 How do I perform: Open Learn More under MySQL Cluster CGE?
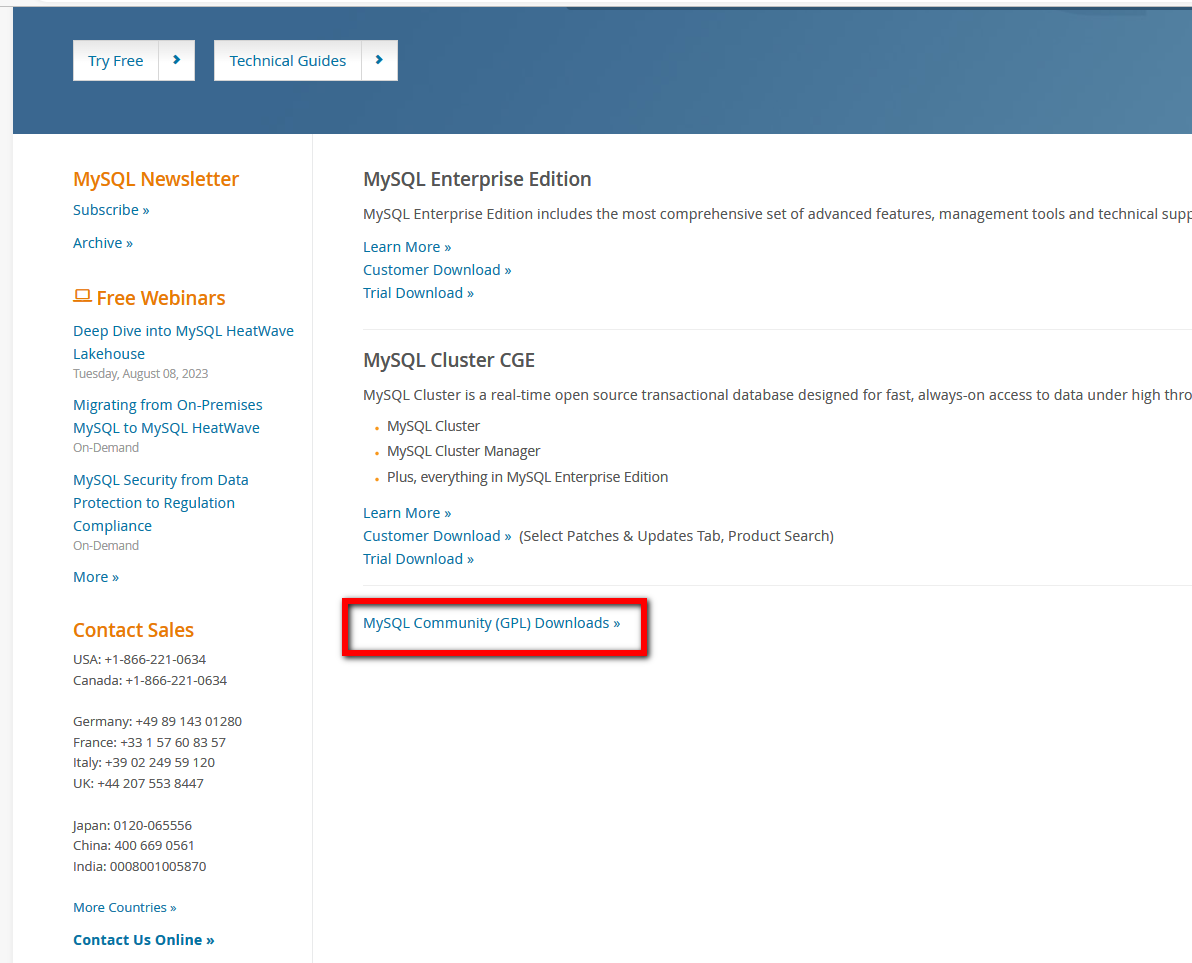coord(407,513)
